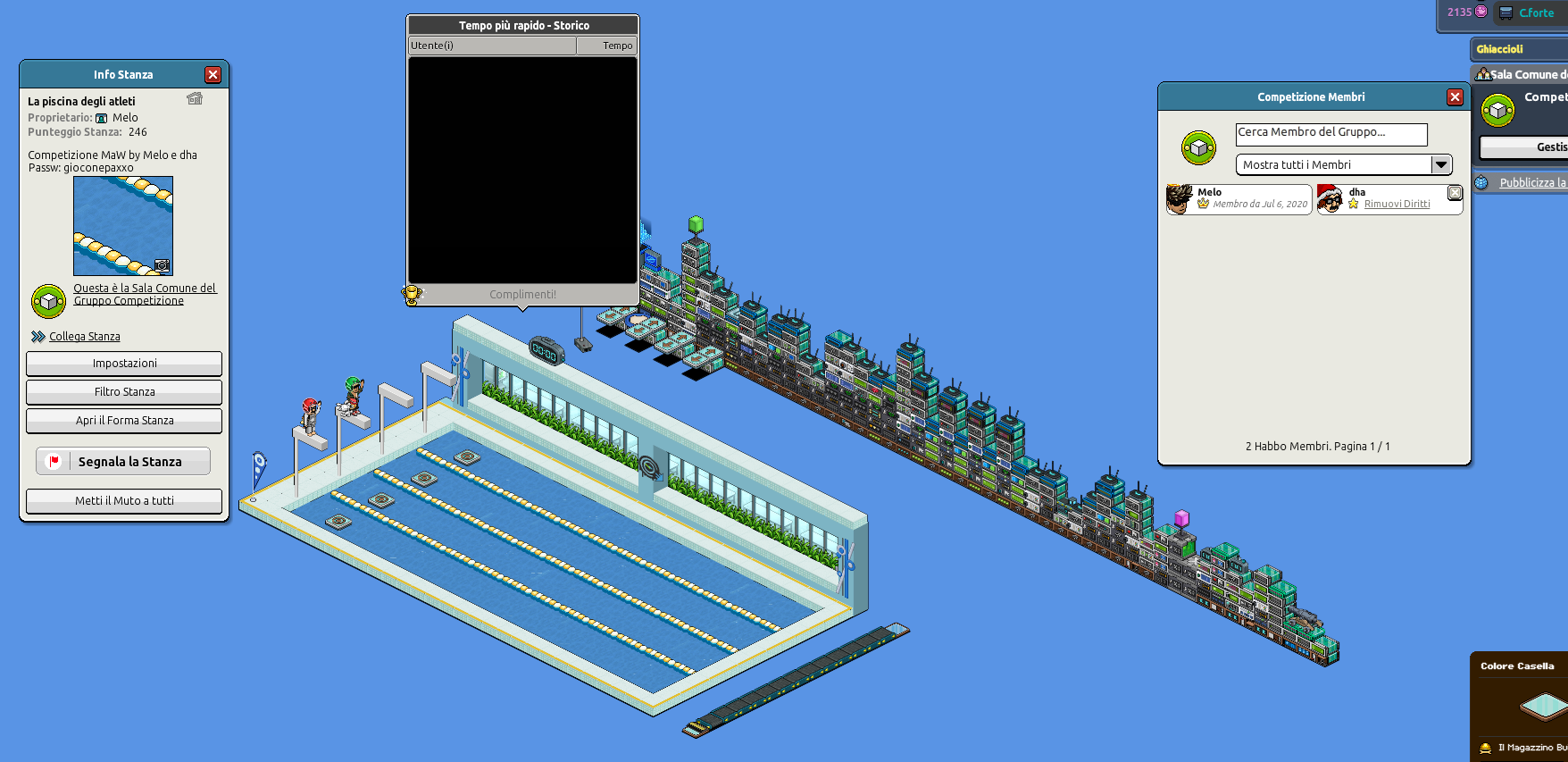The image size is (1568, 762).
Task: Click the pink cube atop the furniture stack
Action: click(1181, 518)
